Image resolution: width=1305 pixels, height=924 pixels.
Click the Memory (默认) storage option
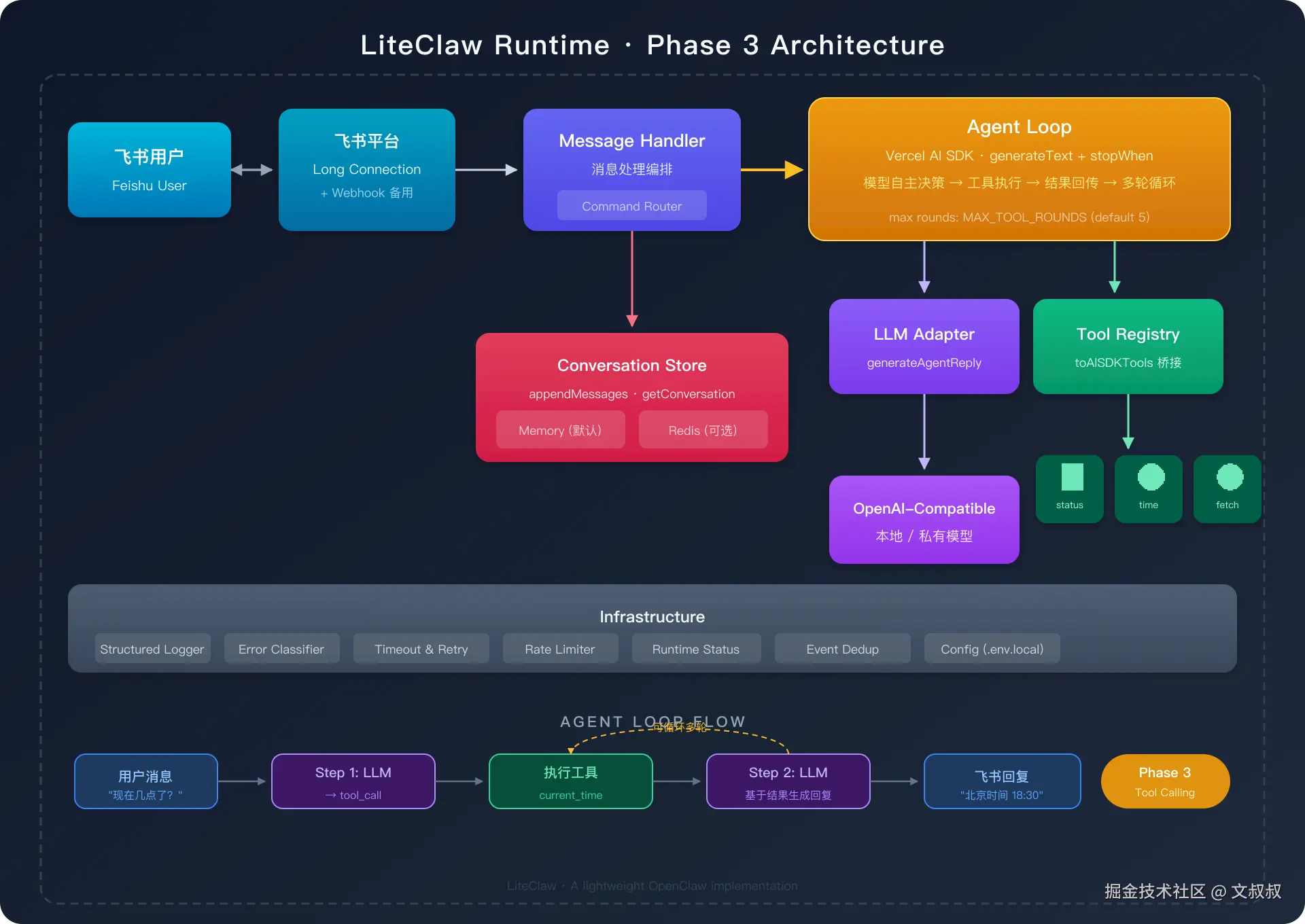click(560, 430)
